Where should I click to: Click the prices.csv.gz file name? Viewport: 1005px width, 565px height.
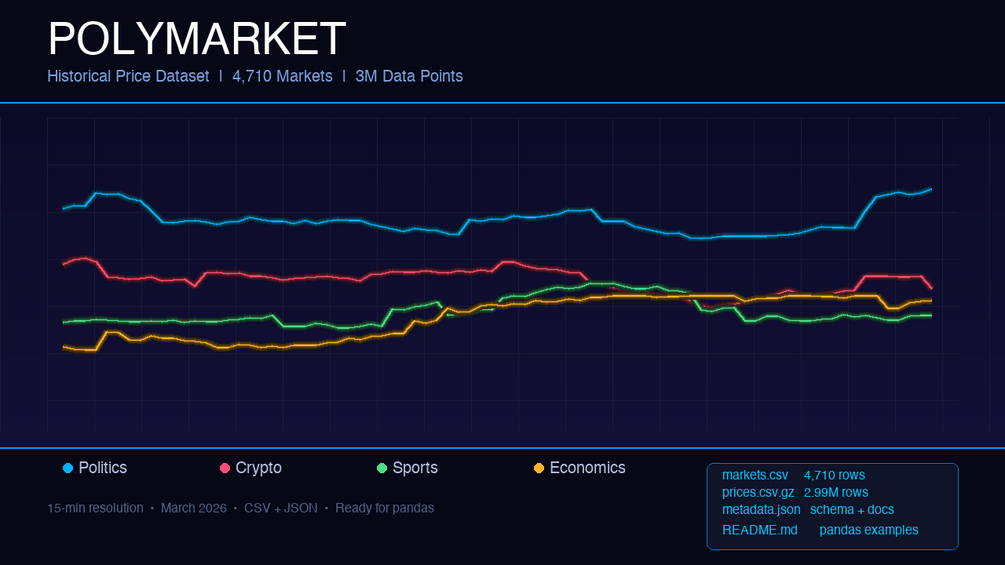pyautogui.click(x=758, y=493)
